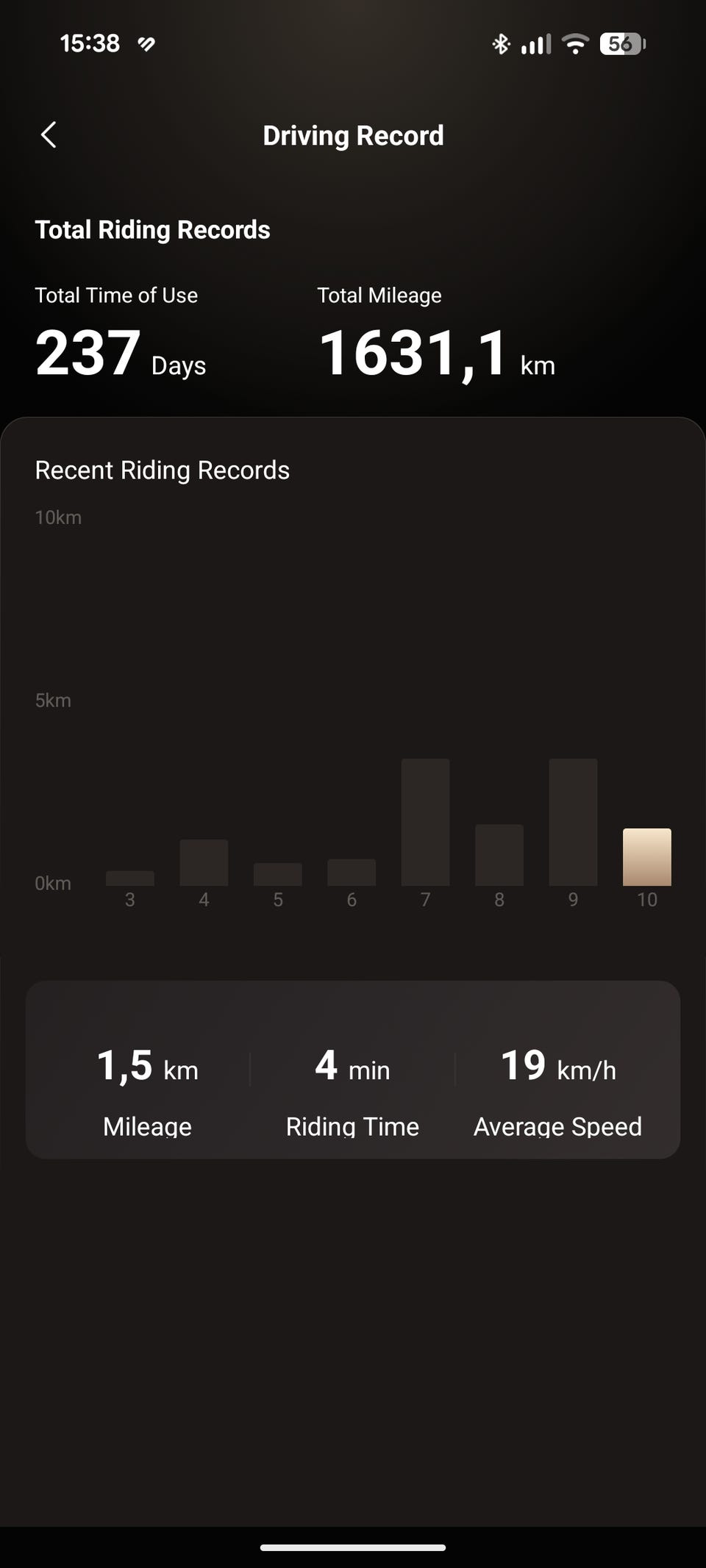
Task: Select the chart bar for day 6
Action: point(352,872)
